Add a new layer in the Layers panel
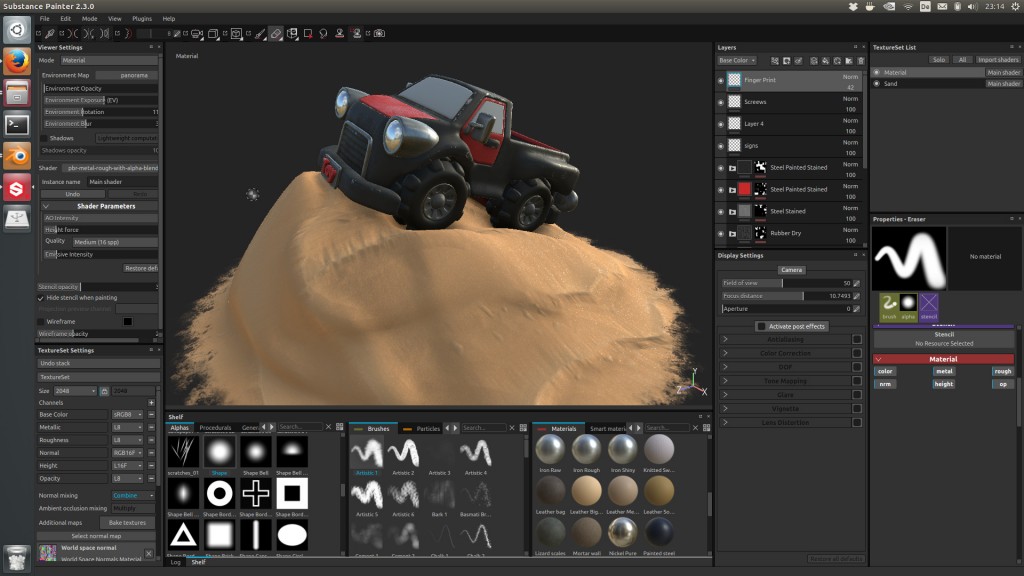The width and height of the screenshot is (1024, 576). tap(786, 61)
